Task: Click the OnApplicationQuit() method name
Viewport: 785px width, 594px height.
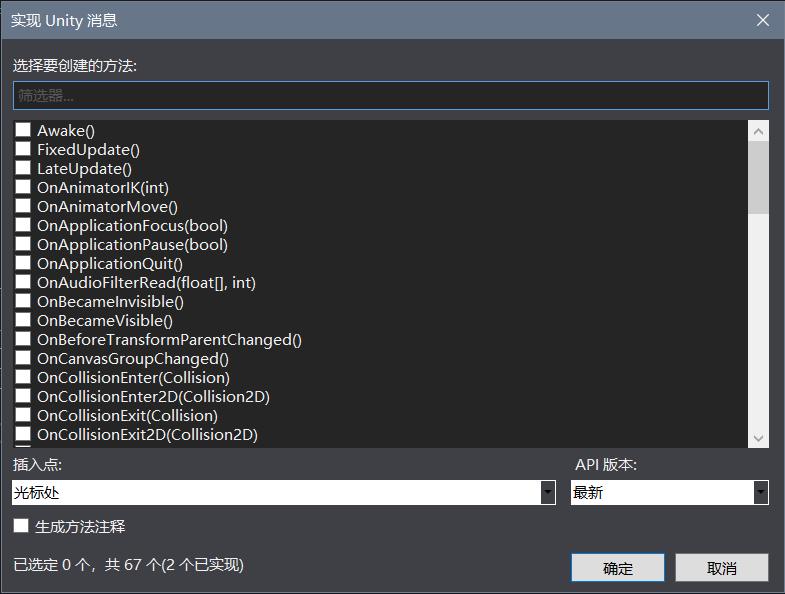Action: pyautogui.click(x=110, y=264)
